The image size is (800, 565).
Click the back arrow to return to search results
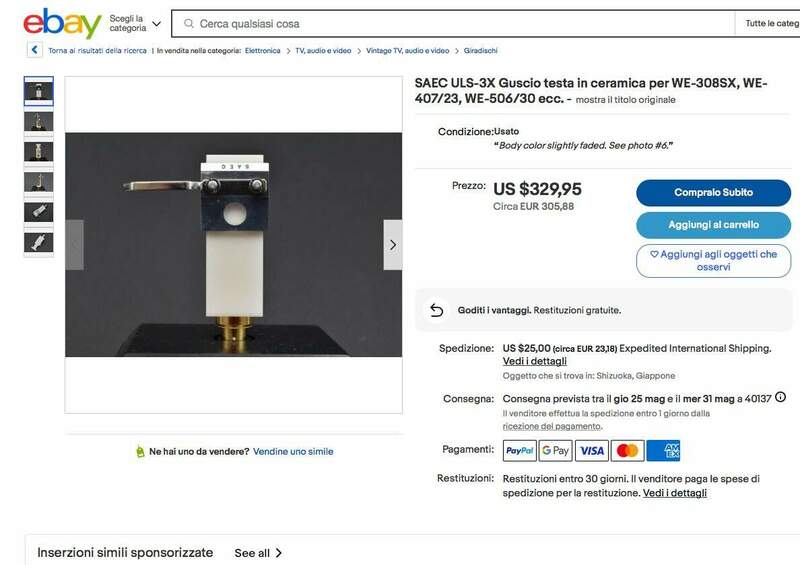tap(34, 50)
